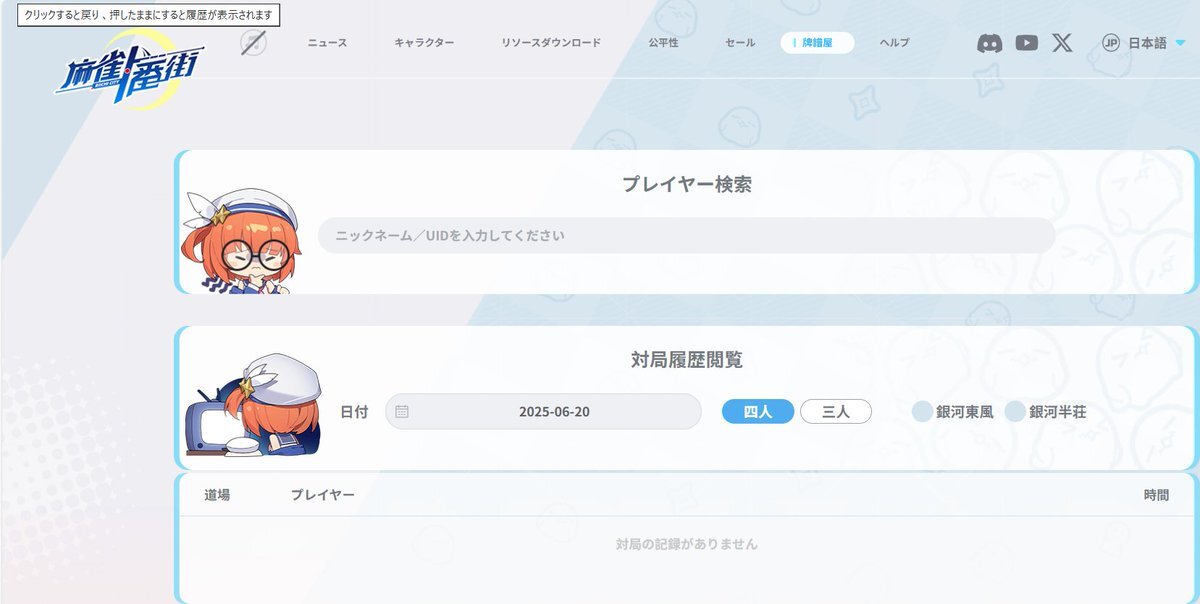This screenshot has width=1200, height=604.
Task: Open the ヘルプ menu item
Action: click(894, 43)
